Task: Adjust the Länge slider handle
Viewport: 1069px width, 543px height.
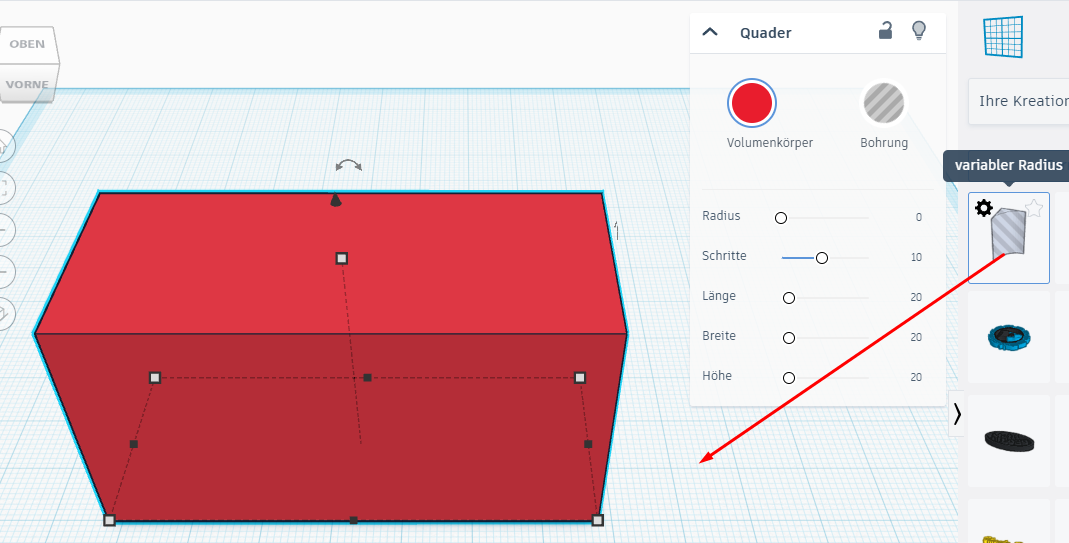Action: 789,298
